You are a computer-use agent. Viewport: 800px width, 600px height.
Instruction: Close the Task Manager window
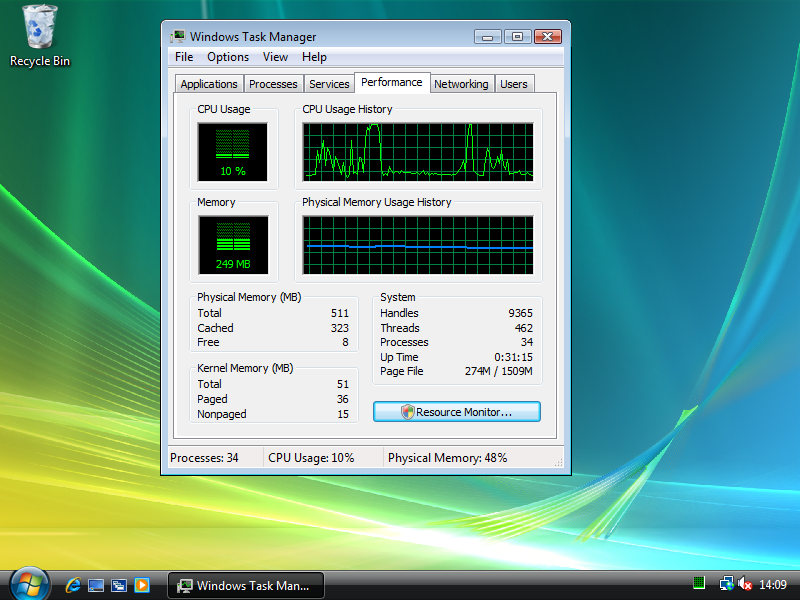[x=547, y=37]
